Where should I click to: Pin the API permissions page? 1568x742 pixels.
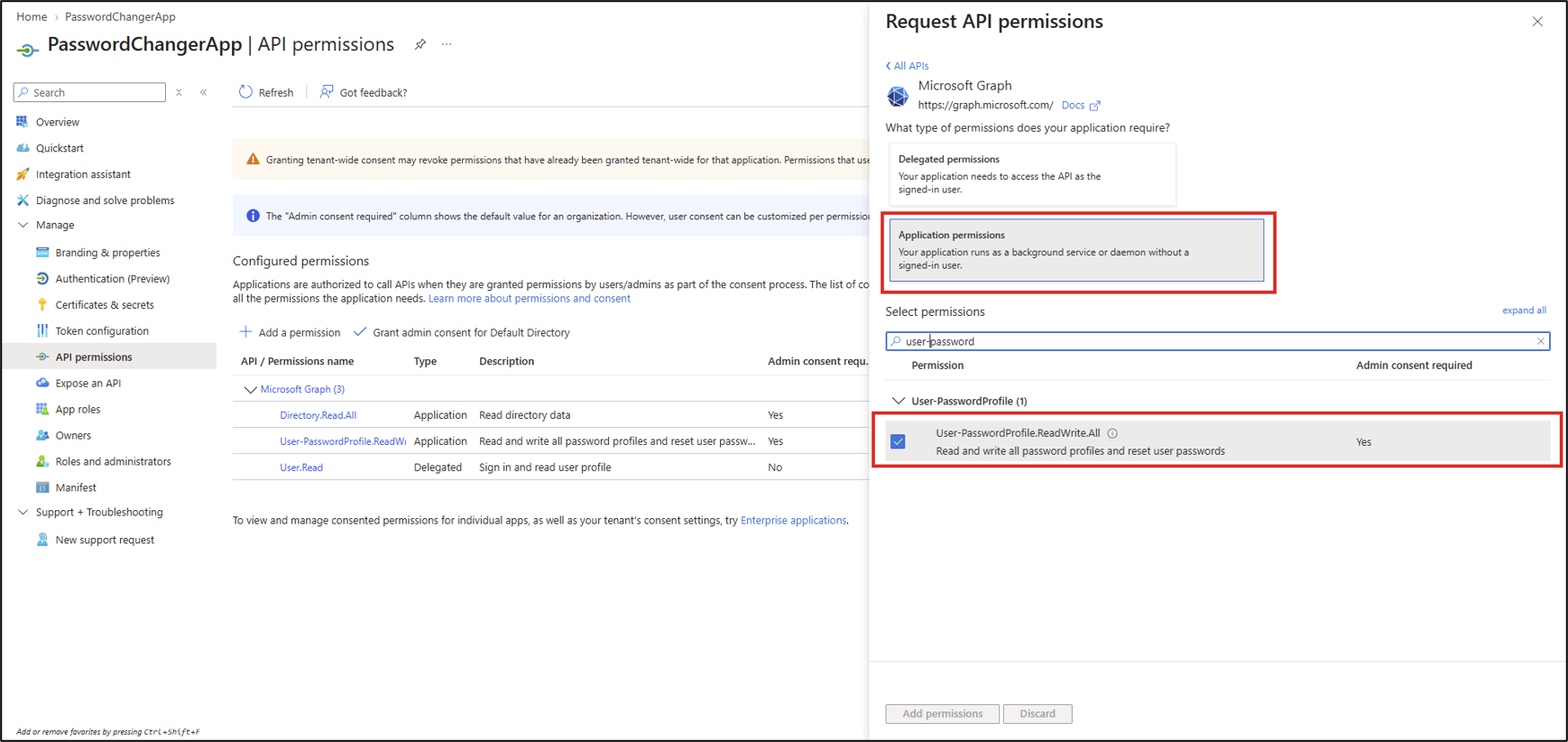point(420,44)
